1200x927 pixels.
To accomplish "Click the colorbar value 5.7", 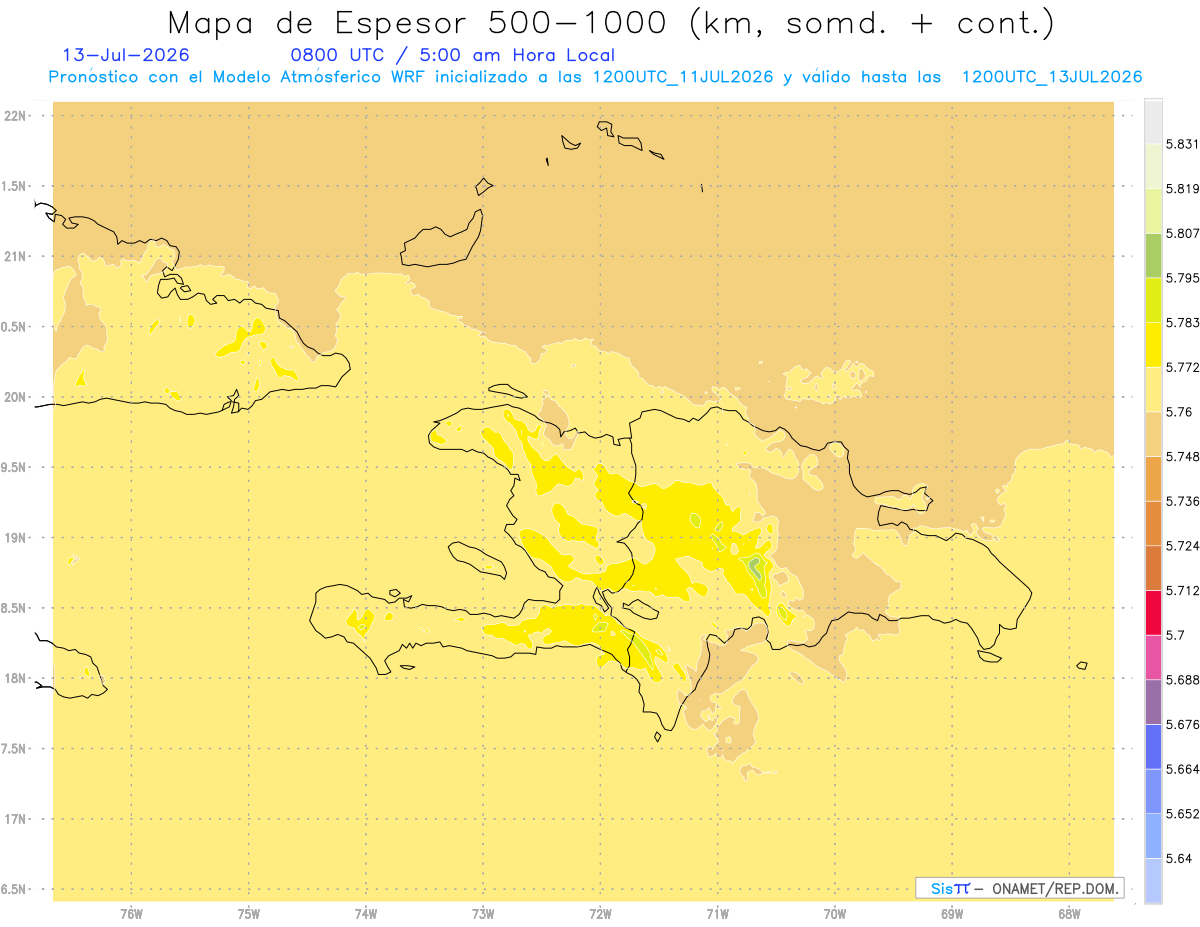I will (x=1175, y=635).
